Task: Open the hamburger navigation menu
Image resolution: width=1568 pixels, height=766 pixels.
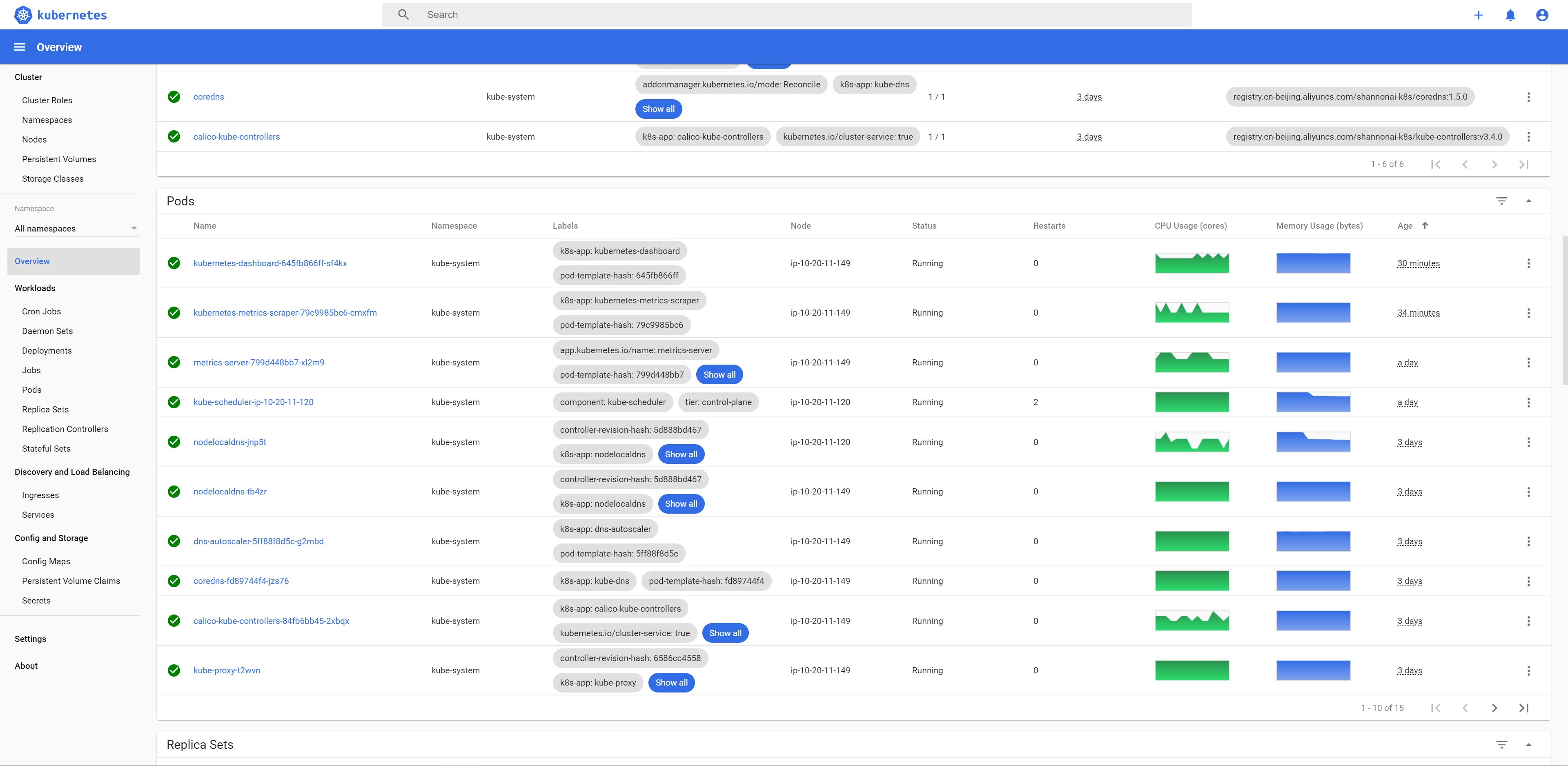Action: point(20,47)
